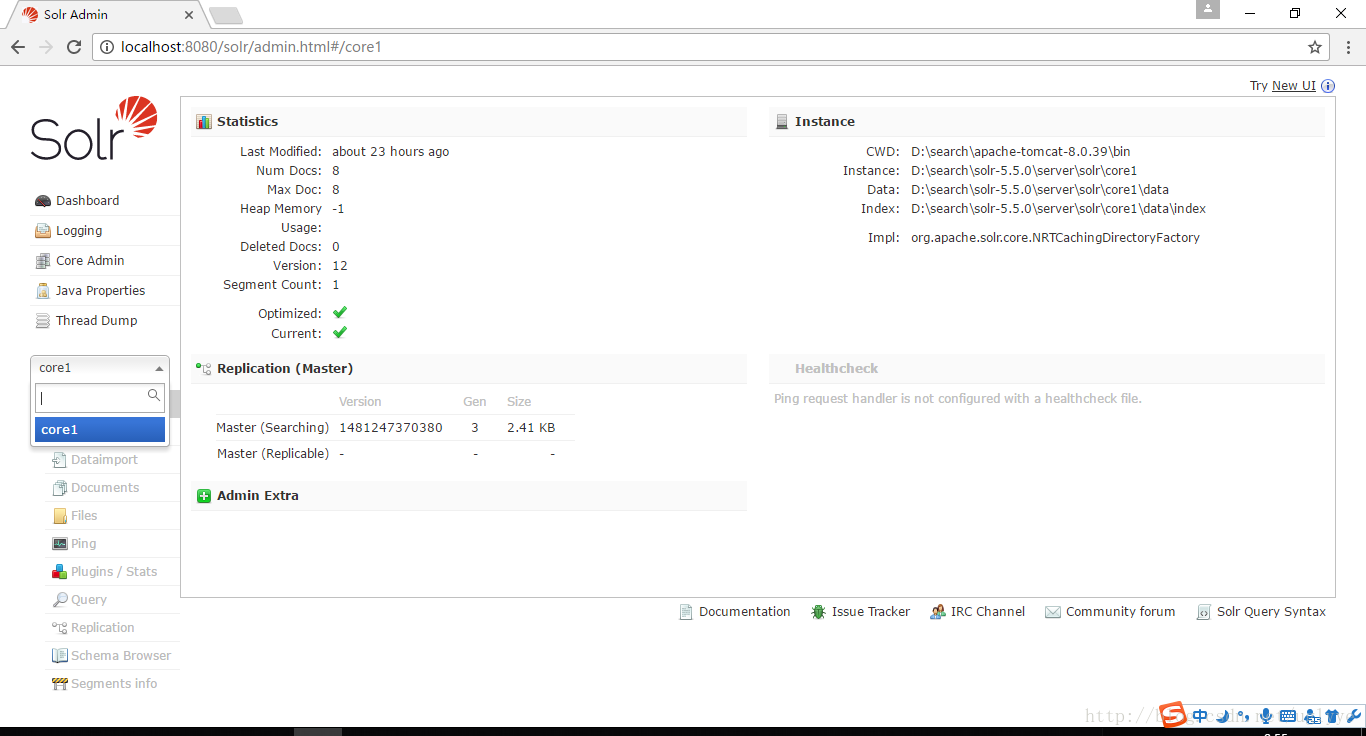Screen dimensions: 1366x736
Task: Open the IME user account icon
Action: click(1310, 716)
